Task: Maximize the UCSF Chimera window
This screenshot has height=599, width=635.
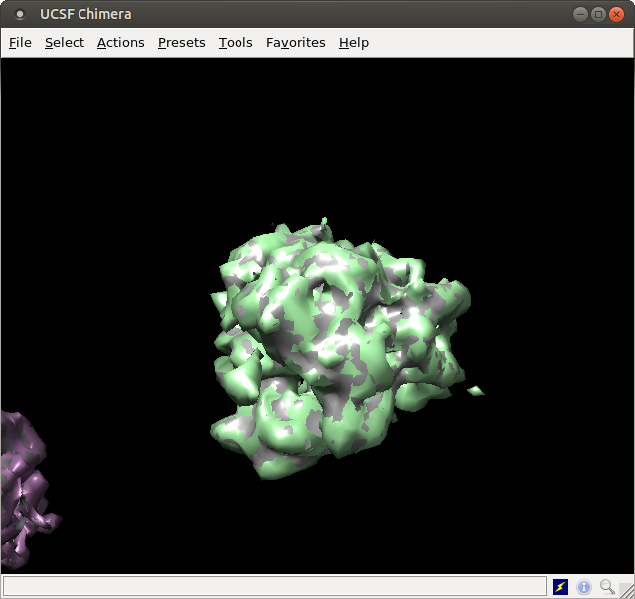Action: point(598,15)
